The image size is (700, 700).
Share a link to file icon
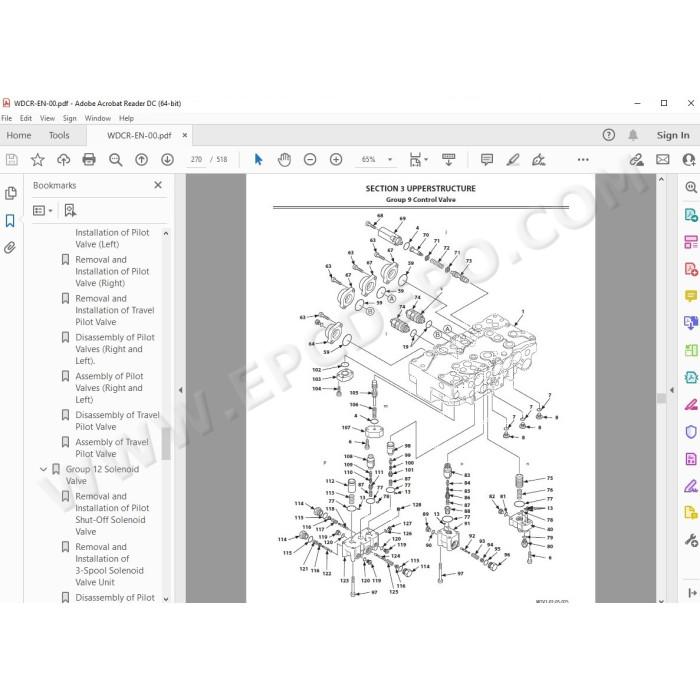tap(637, 159)
